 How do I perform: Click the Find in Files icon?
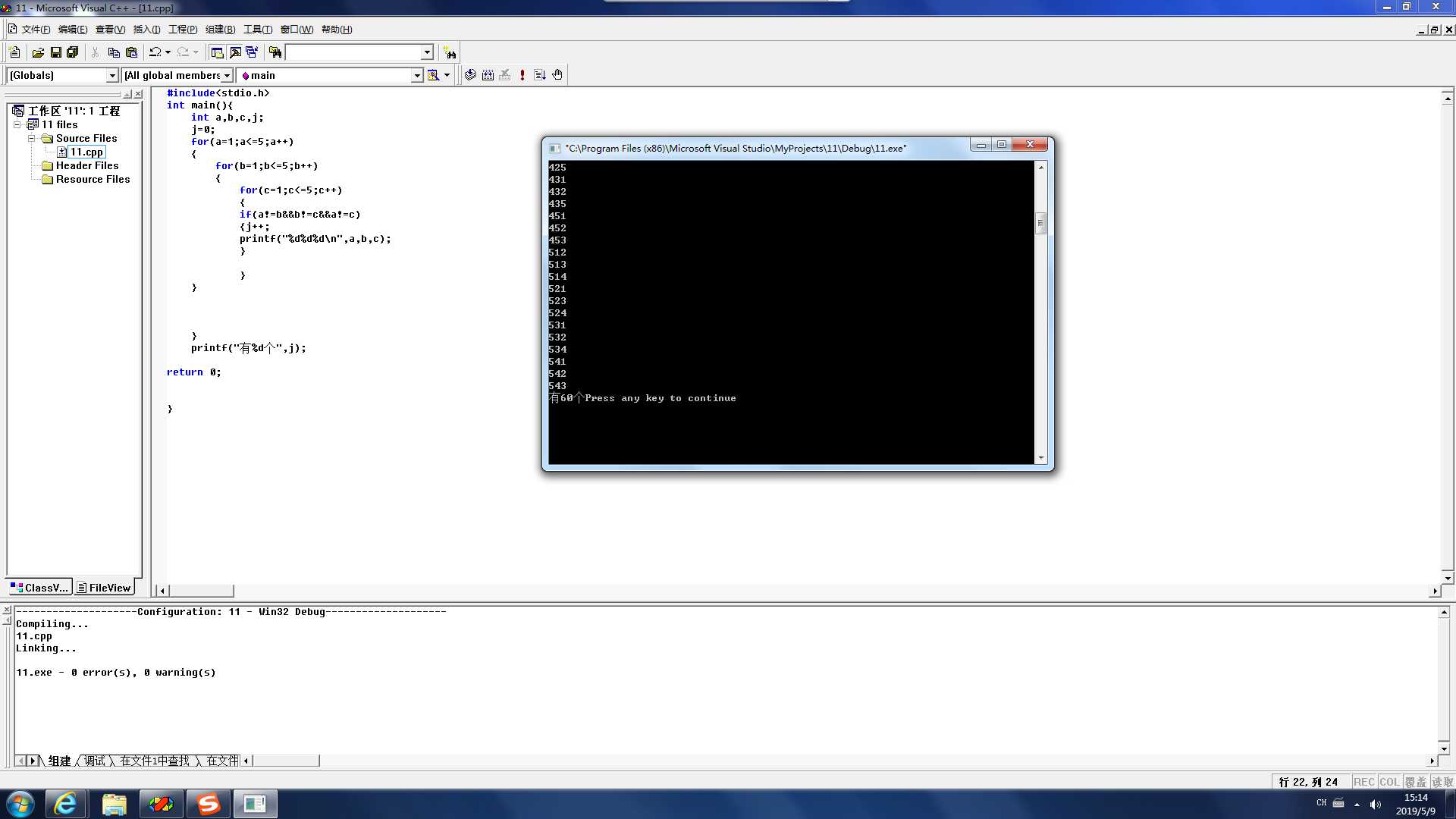point(275,52)
